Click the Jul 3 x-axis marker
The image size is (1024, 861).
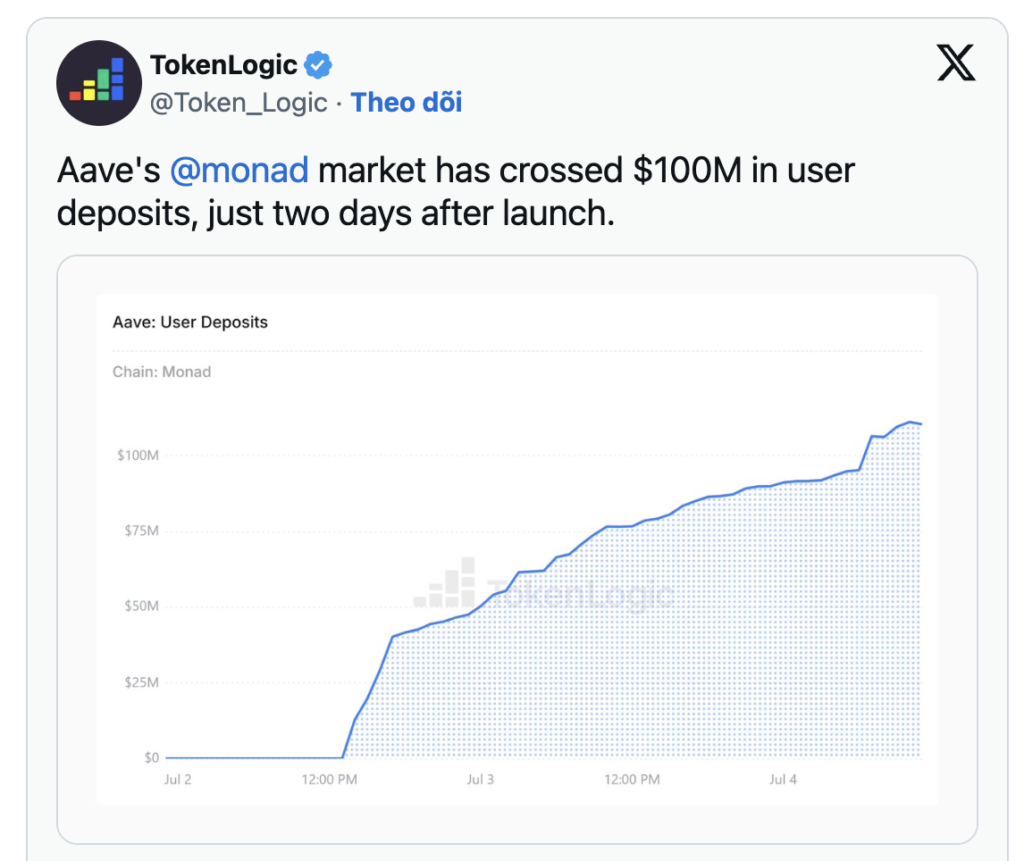(480, 779)
